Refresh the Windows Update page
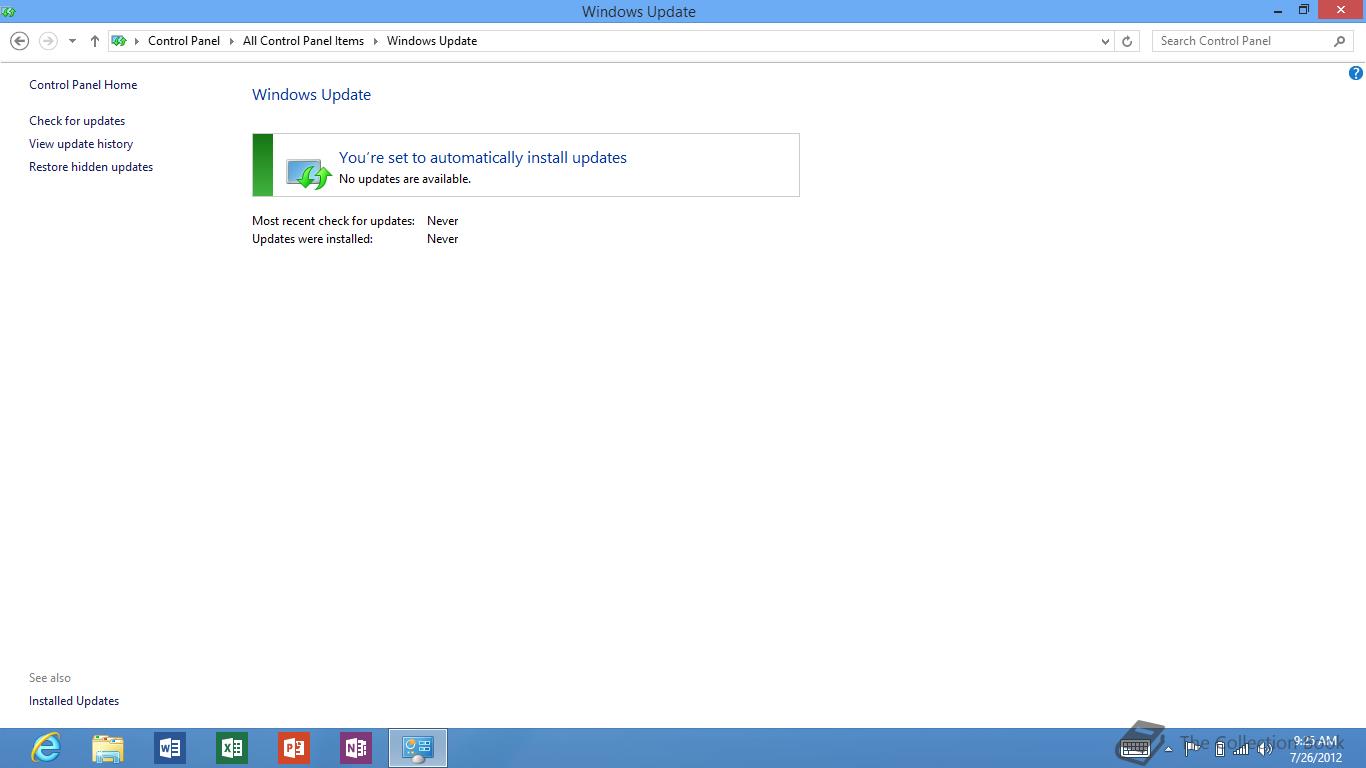The height and width of the screenshot is (768, 1366). pos(1127,41)
